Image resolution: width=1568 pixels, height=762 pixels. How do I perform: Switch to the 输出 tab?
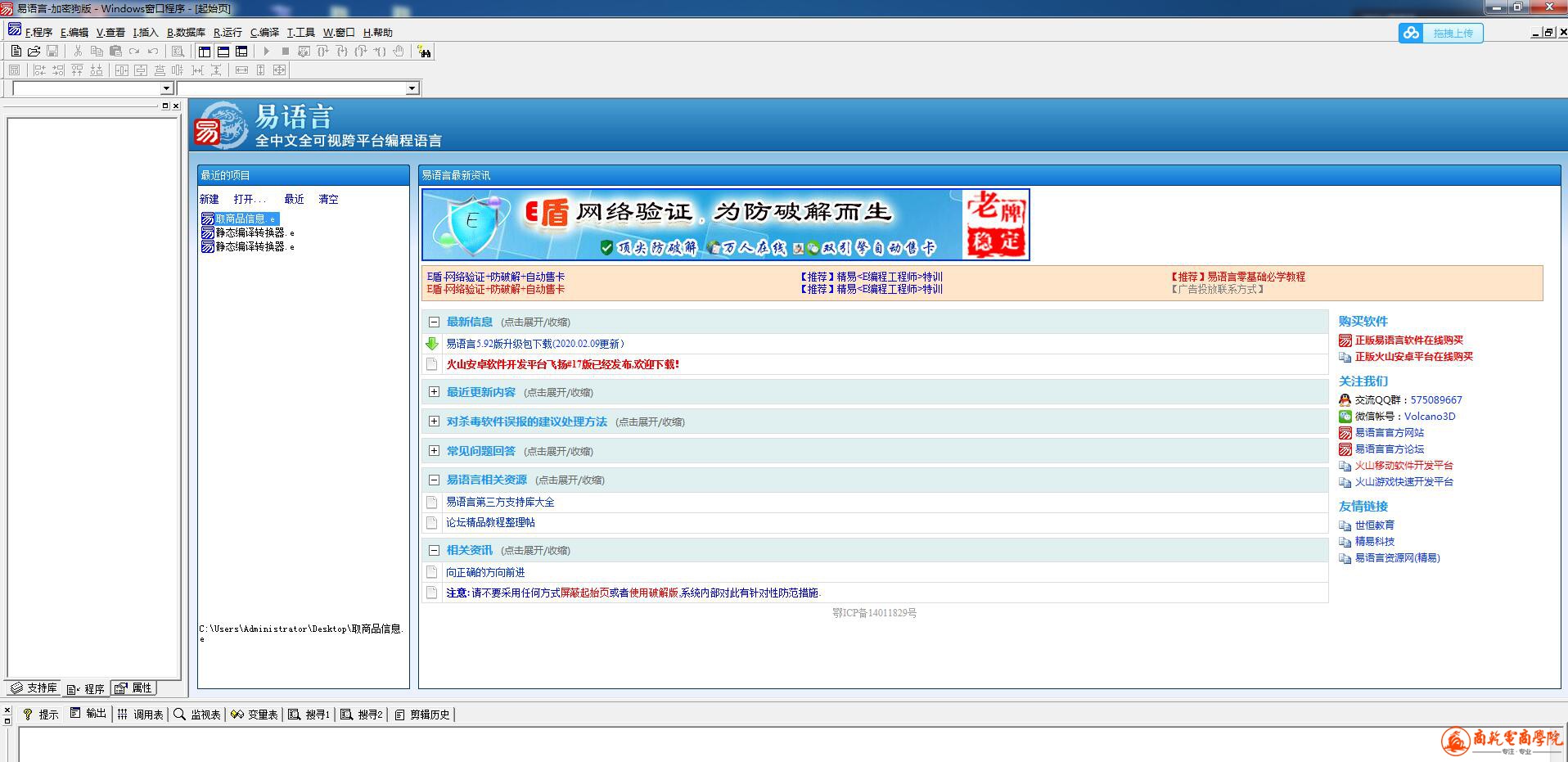click(88, 714)
